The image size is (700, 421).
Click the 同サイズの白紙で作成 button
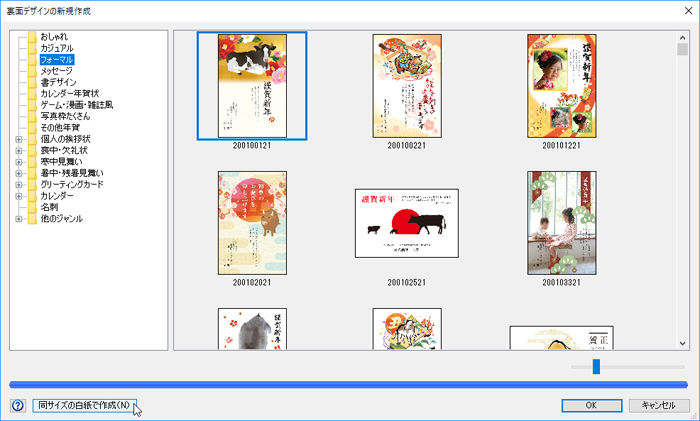[x=84, y=405]
